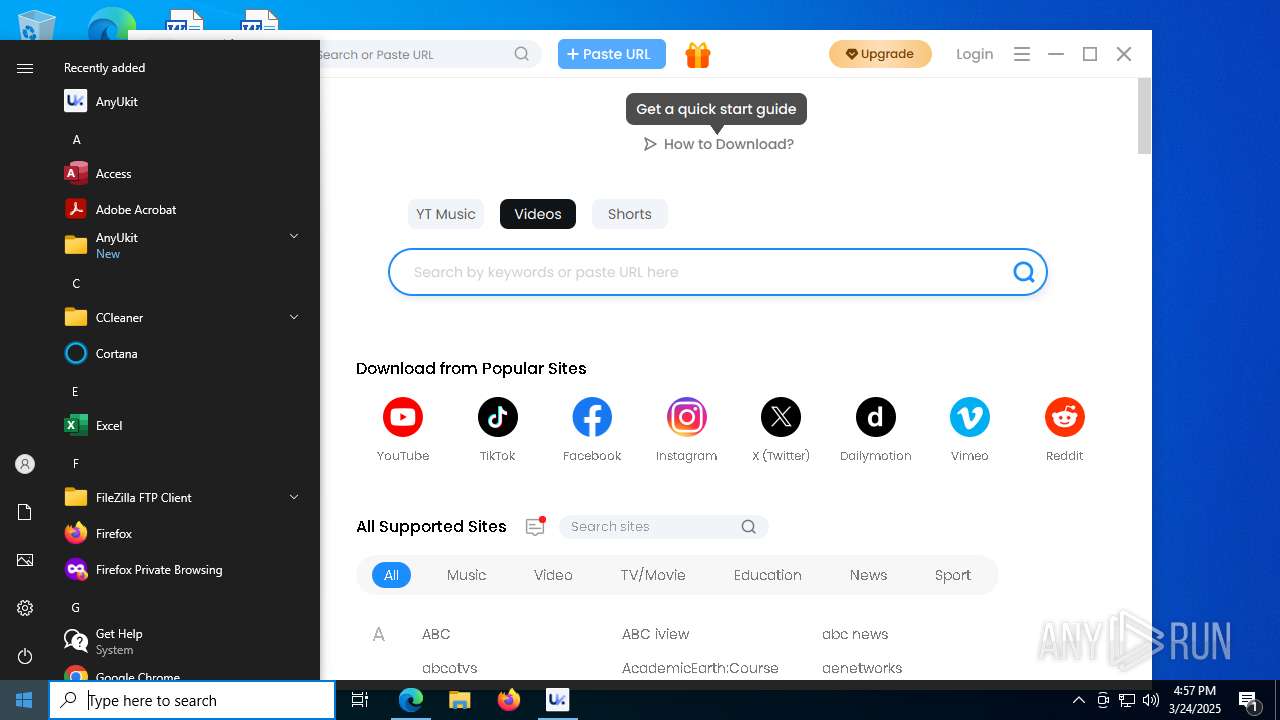
Task: Open Microsoft Edge from taskbar
Action: (411, 700)
